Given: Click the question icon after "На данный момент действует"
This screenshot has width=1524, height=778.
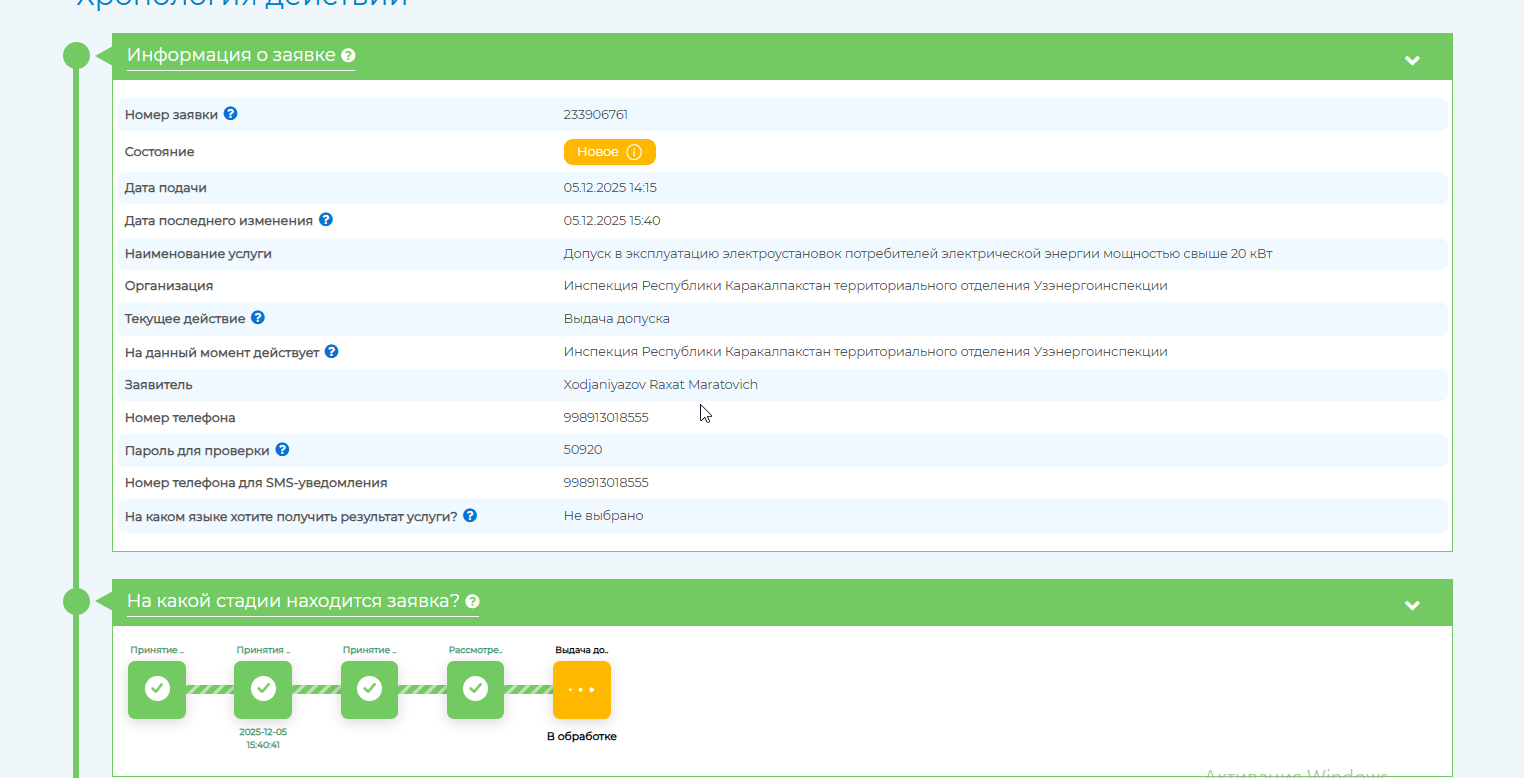Looking at the screenshot, I should pos(332,352).
